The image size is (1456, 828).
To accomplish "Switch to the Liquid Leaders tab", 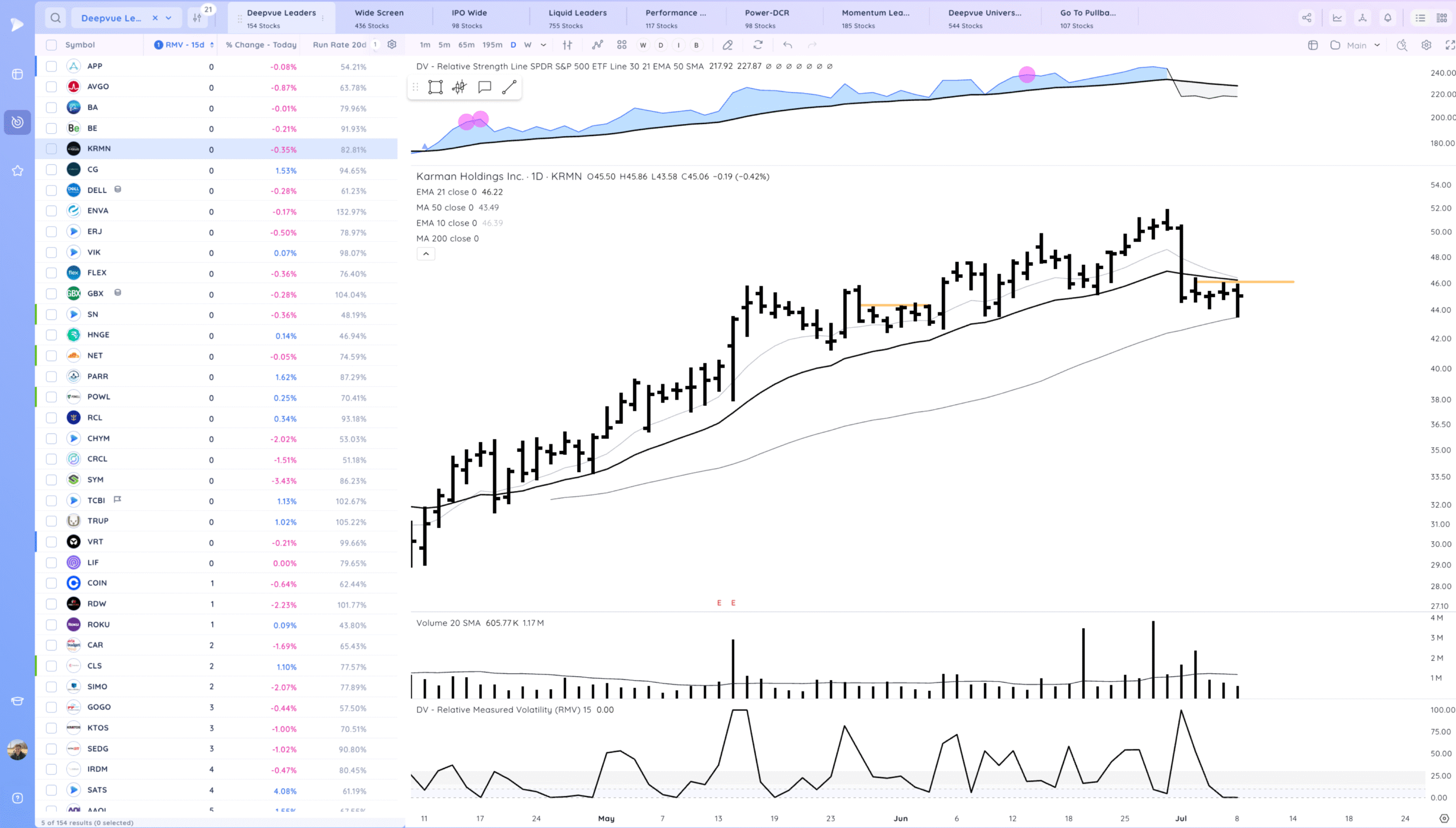I will 577,18.
